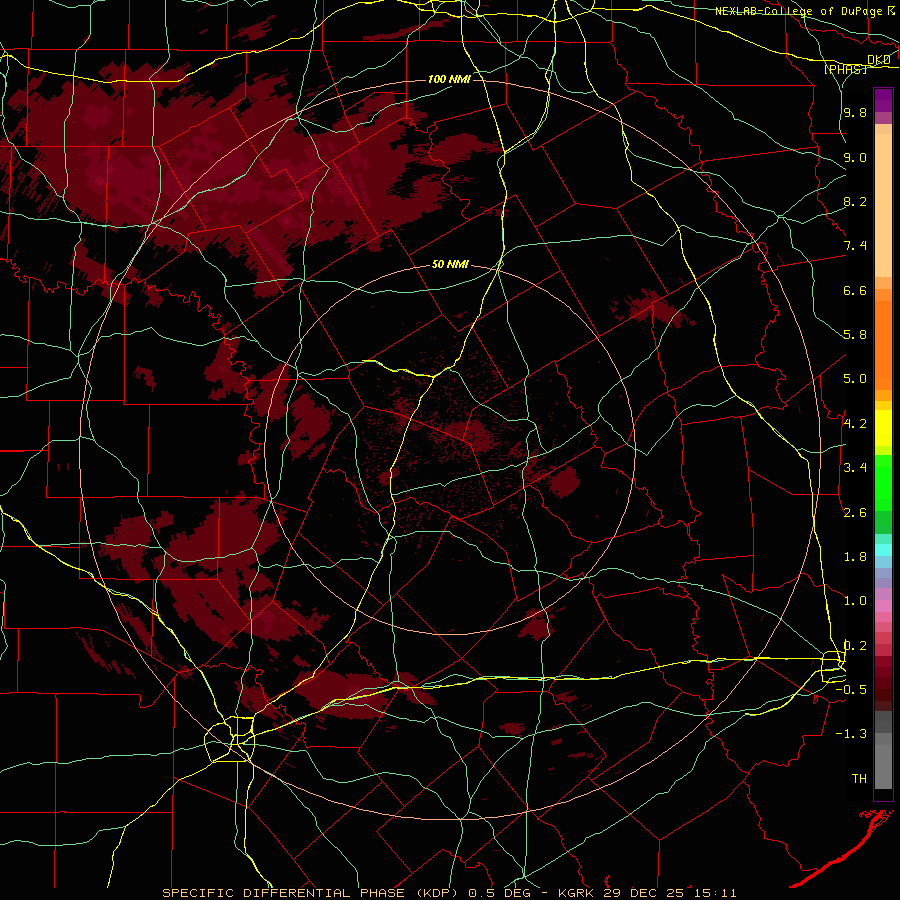Click the 100 NMI range ring label
The width and height of the screenshot is (900, 900).
coord(449,79)
